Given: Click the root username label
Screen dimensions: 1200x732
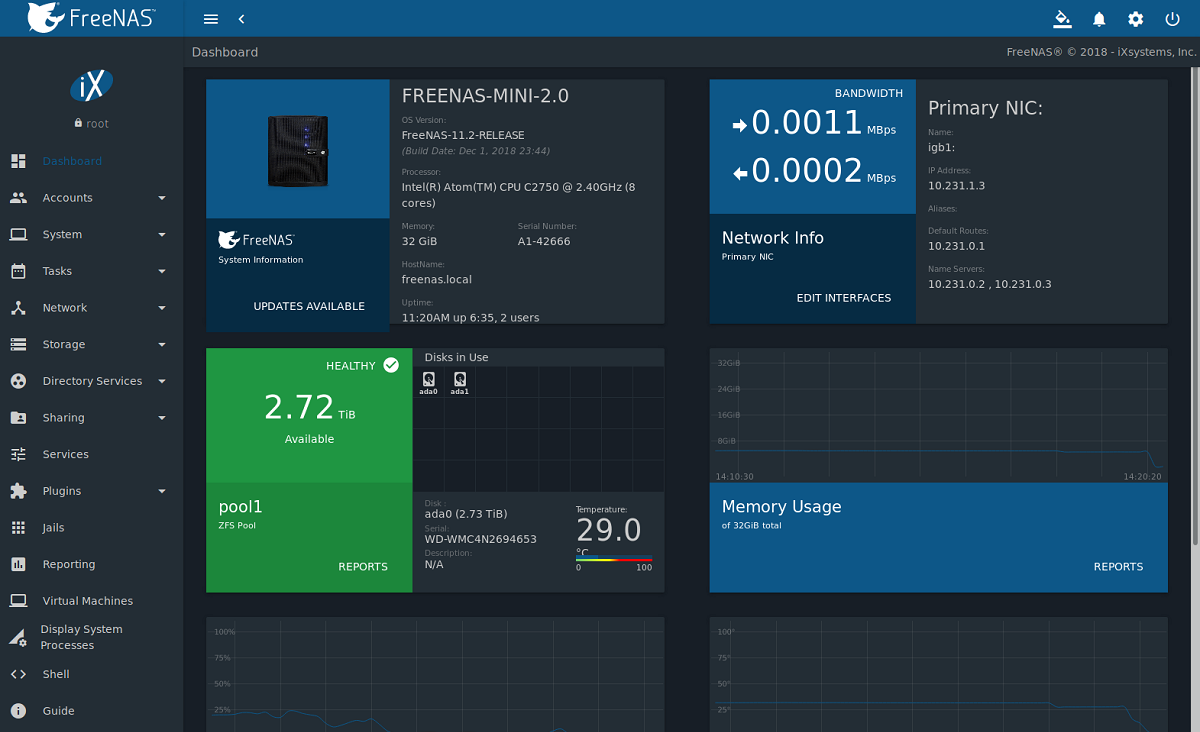Looking at the screenshot, I should pyautogui.click(x=97, y=124).
